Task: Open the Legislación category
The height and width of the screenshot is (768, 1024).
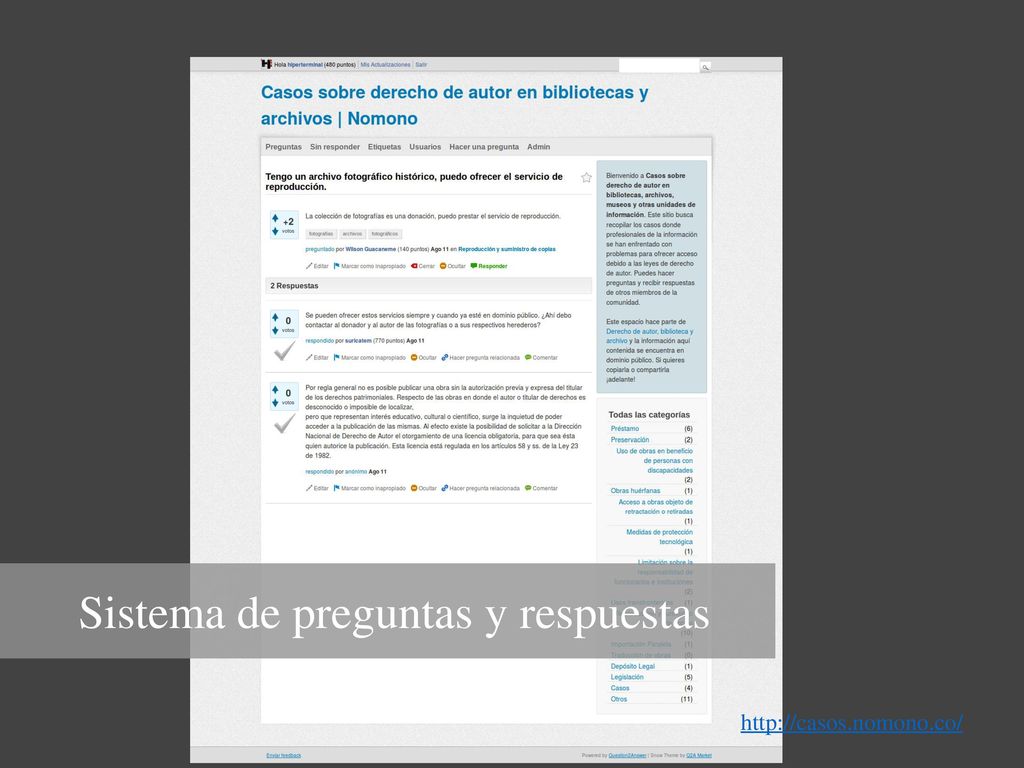Action: (x=627, y=677)
